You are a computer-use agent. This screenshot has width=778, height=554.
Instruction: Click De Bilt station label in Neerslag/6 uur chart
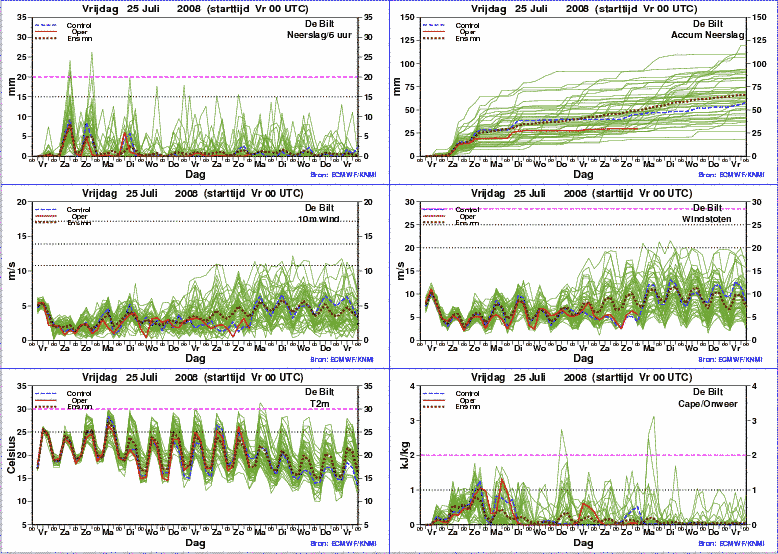coord(319,24)
